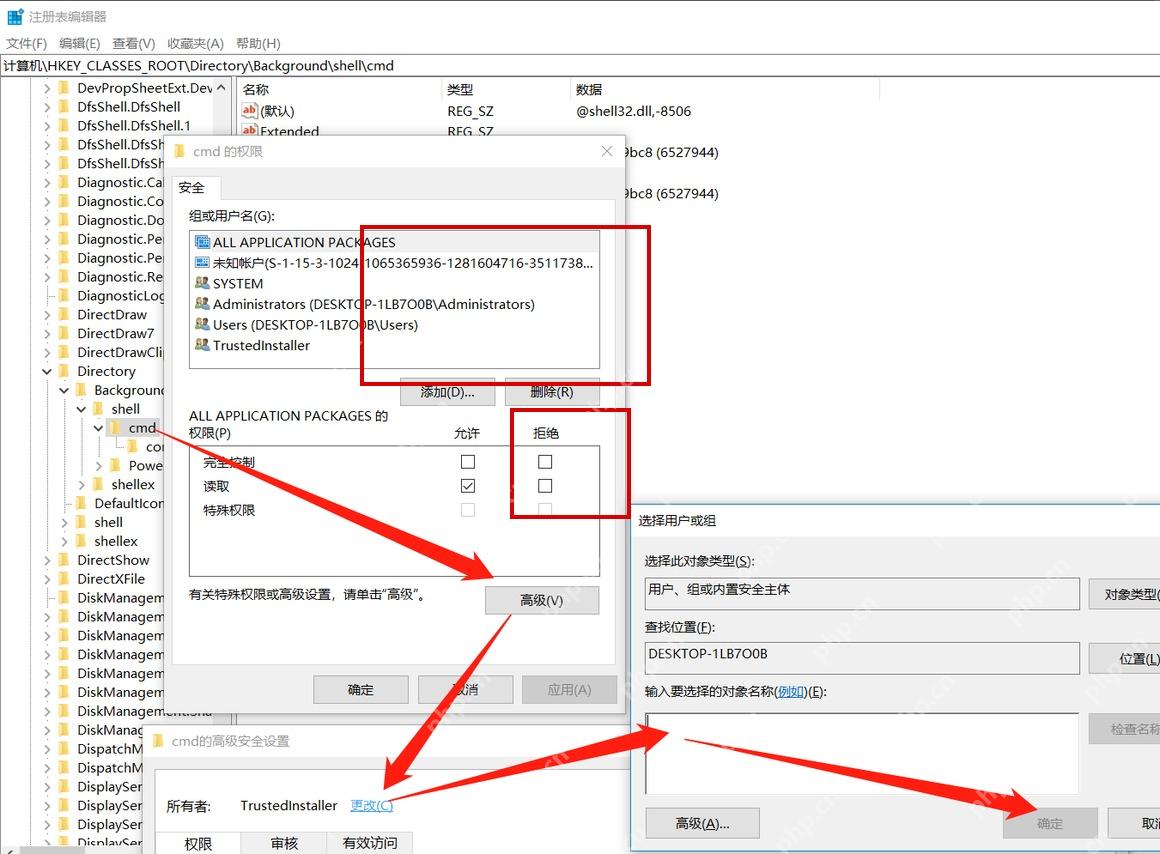Image resolution: width=1160 pixels, height=854 pixels.
Task: Click the Extended string value icon
Action: (249, 131)
